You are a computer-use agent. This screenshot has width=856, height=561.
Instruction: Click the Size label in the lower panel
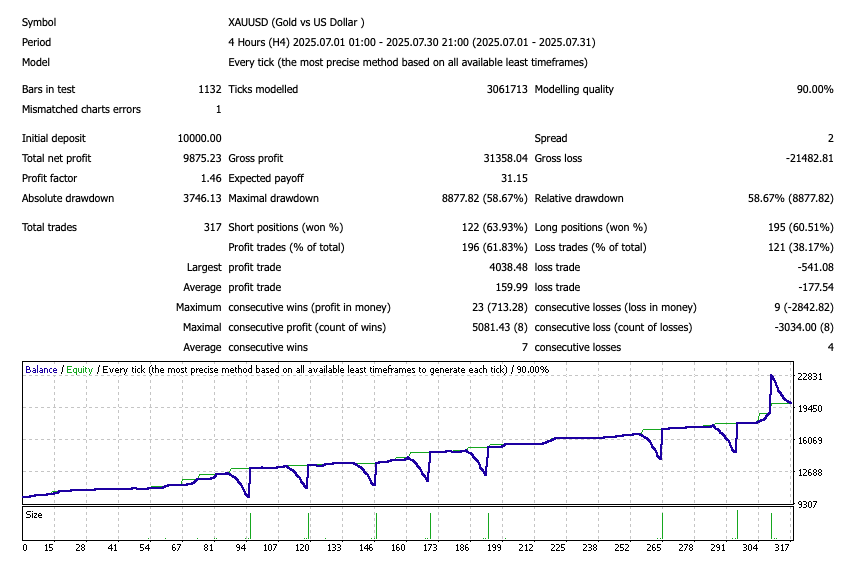tap(34, 515)
